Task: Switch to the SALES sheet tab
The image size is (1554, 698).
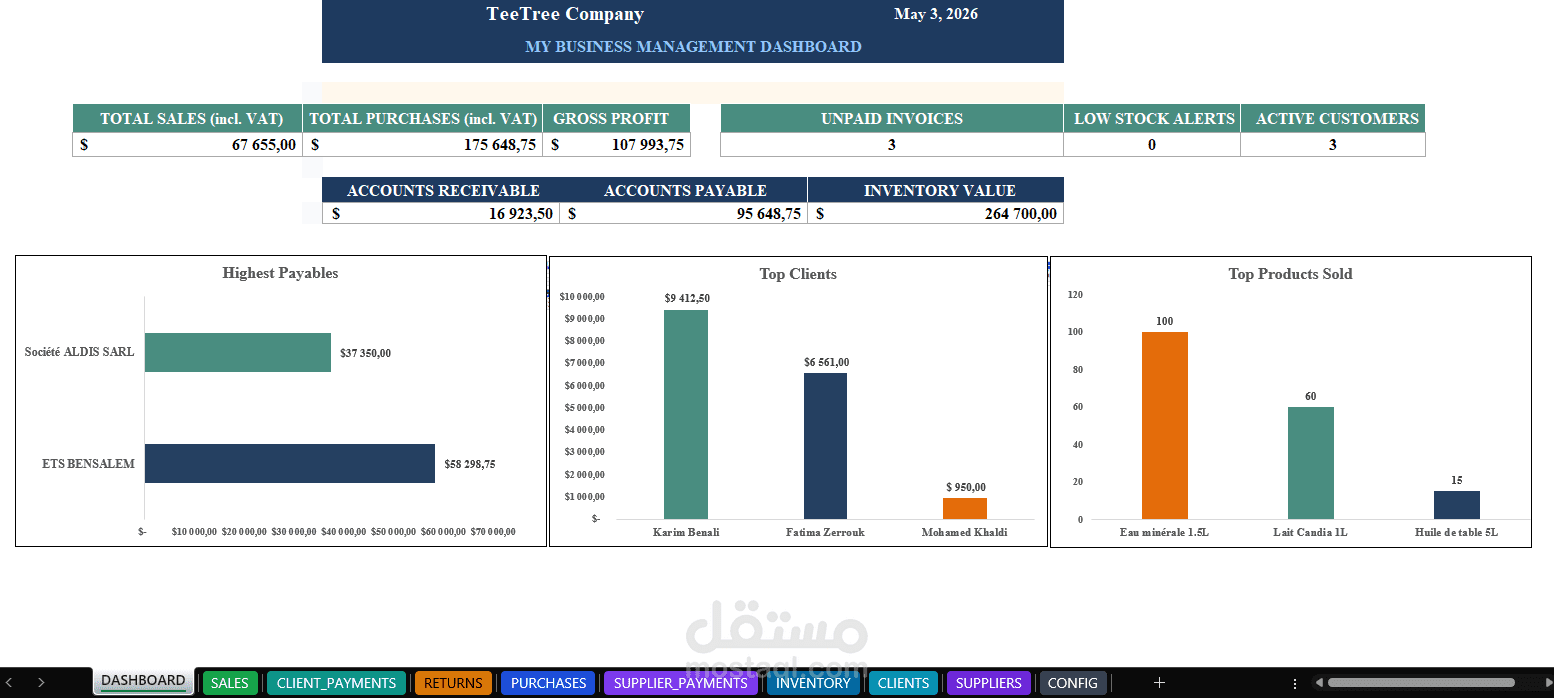Action: (229, 683)
